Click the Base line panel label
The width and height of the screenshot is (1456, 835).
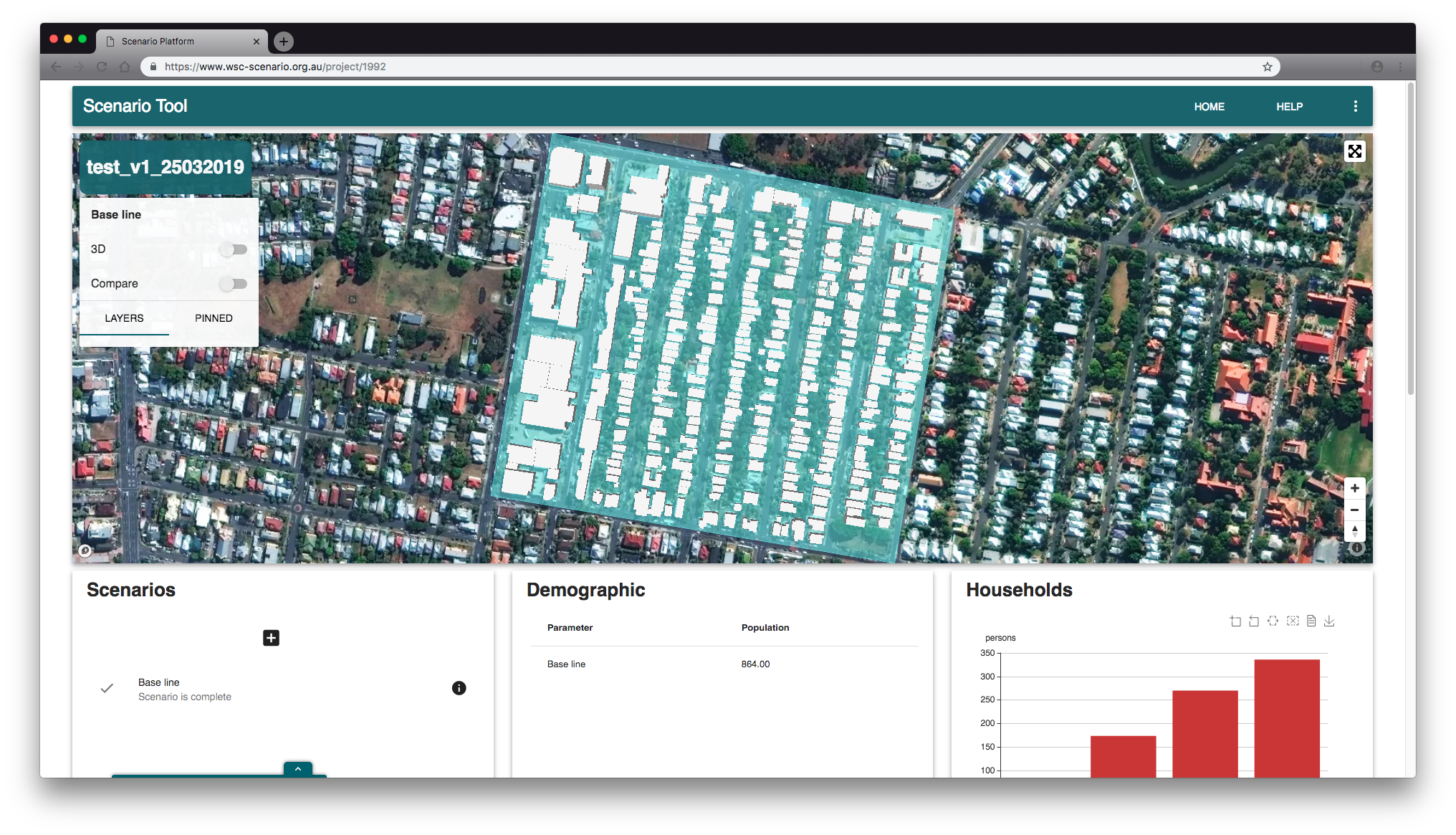point(116,215)
